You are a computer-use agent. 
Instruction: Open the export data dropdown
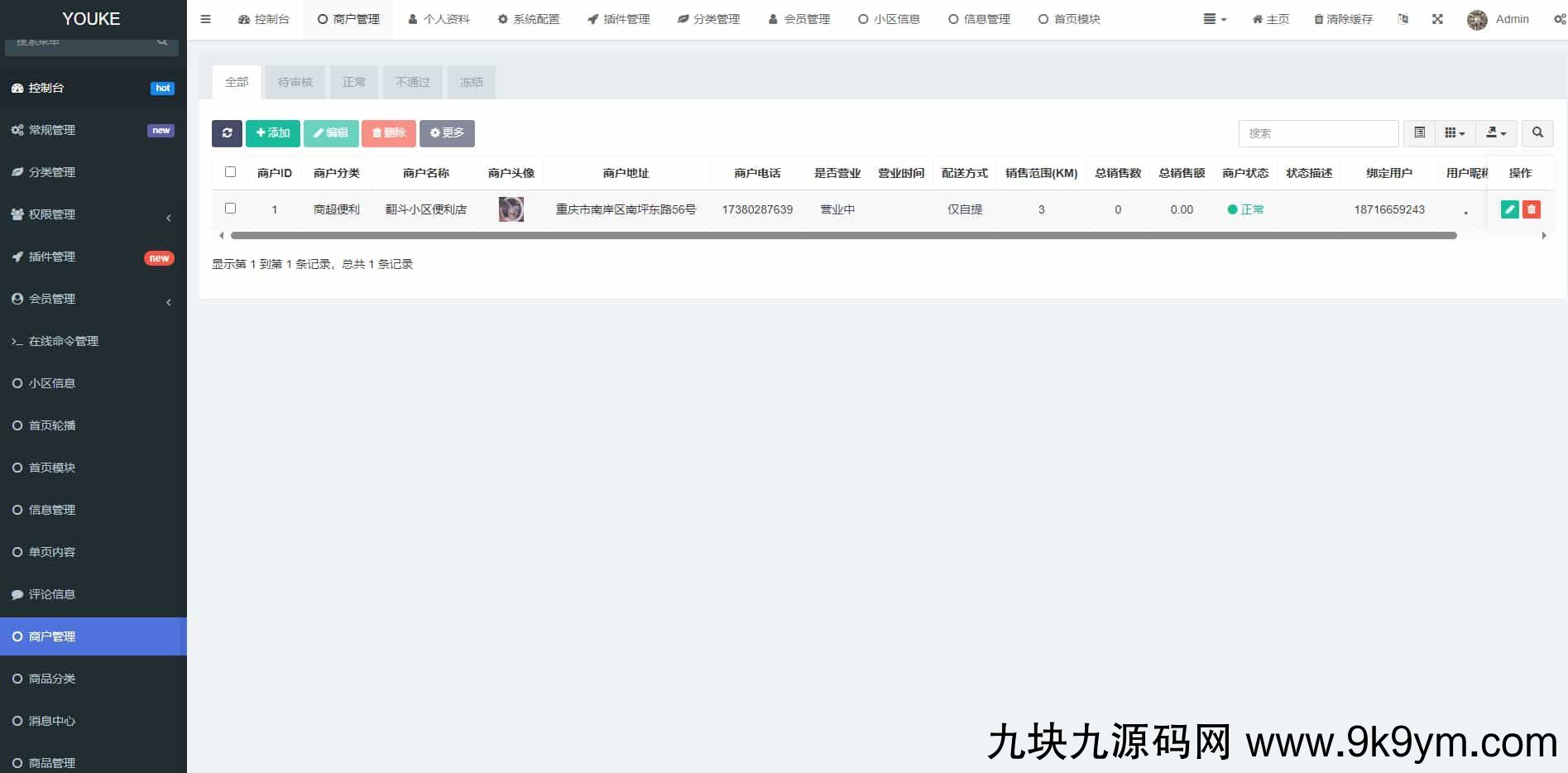[x=1496, y=132]
